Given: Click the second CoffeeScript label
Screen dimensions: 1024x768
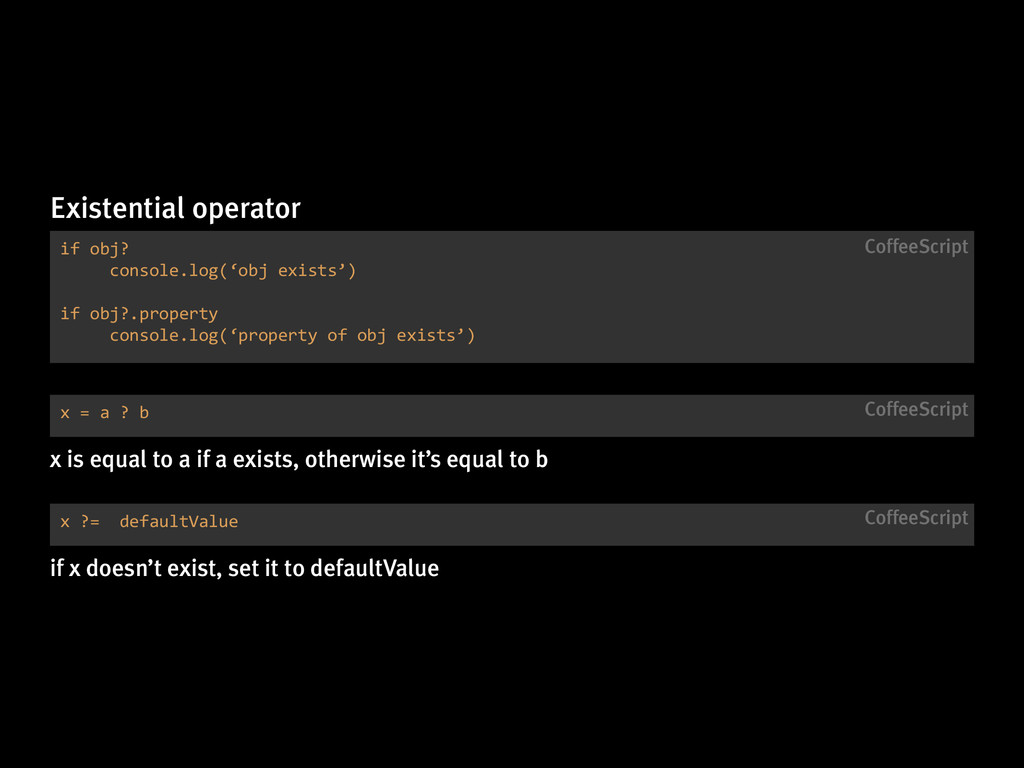Looking at the screenshot, I should pos(916,409).
